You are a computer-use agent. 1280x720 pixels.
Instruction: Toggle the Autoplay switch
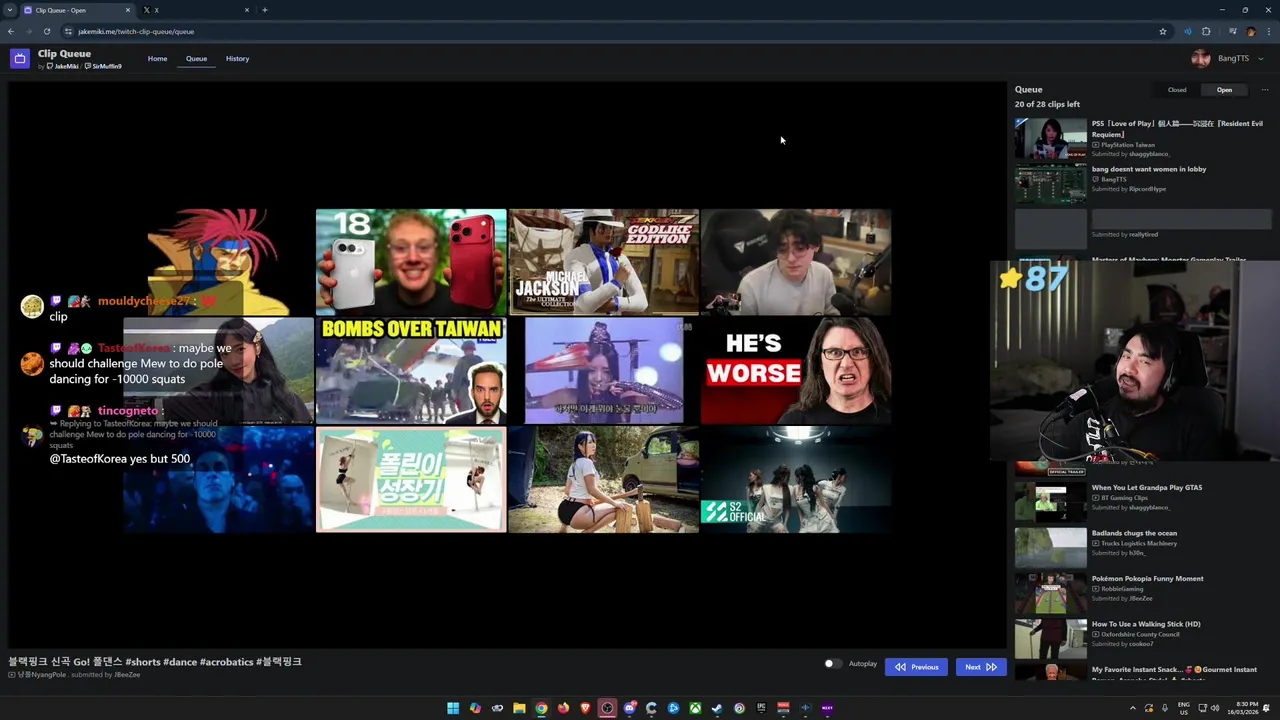click(x=832, y=664)
